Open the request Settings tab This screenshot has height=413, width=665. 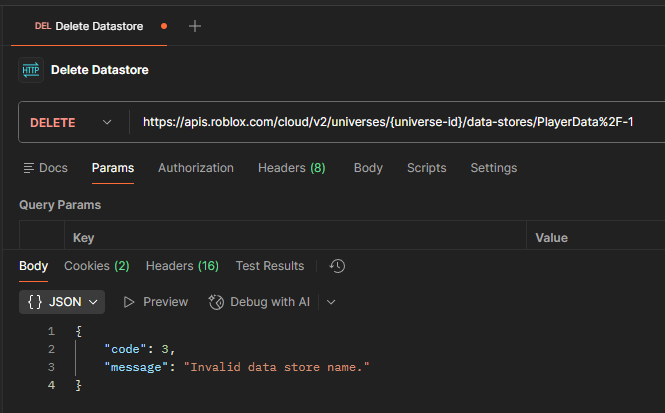[494, 168]
